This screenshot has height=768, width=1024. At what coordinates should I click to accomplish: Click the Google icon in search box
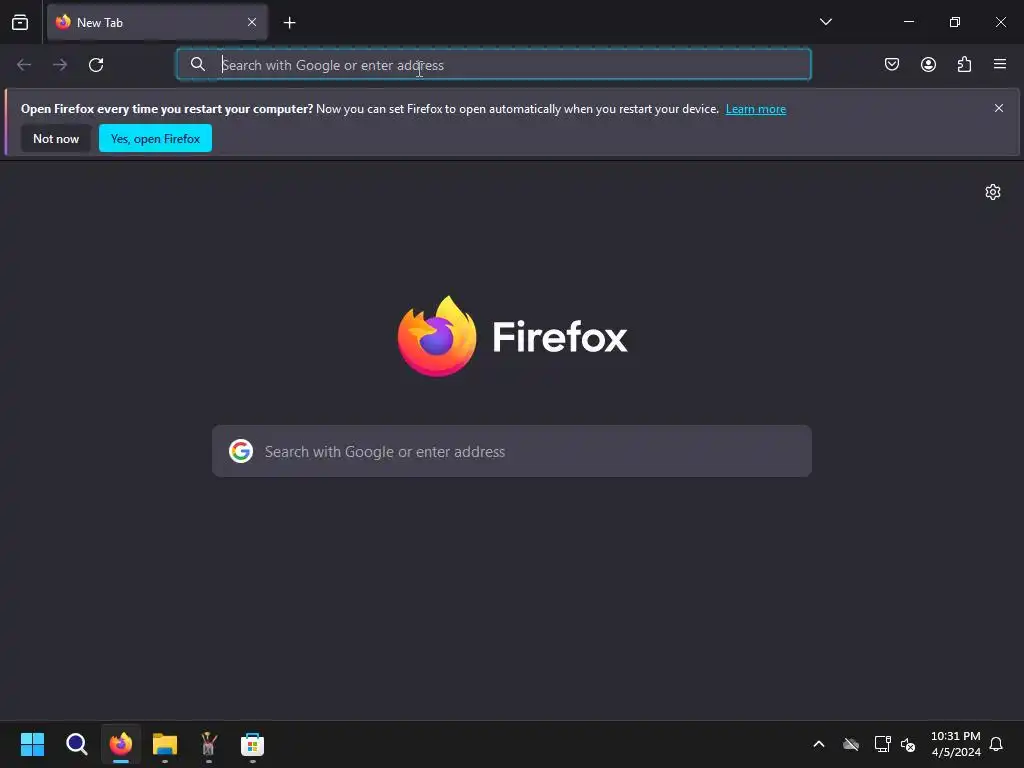pyautogui.click(x=241, y=451)
